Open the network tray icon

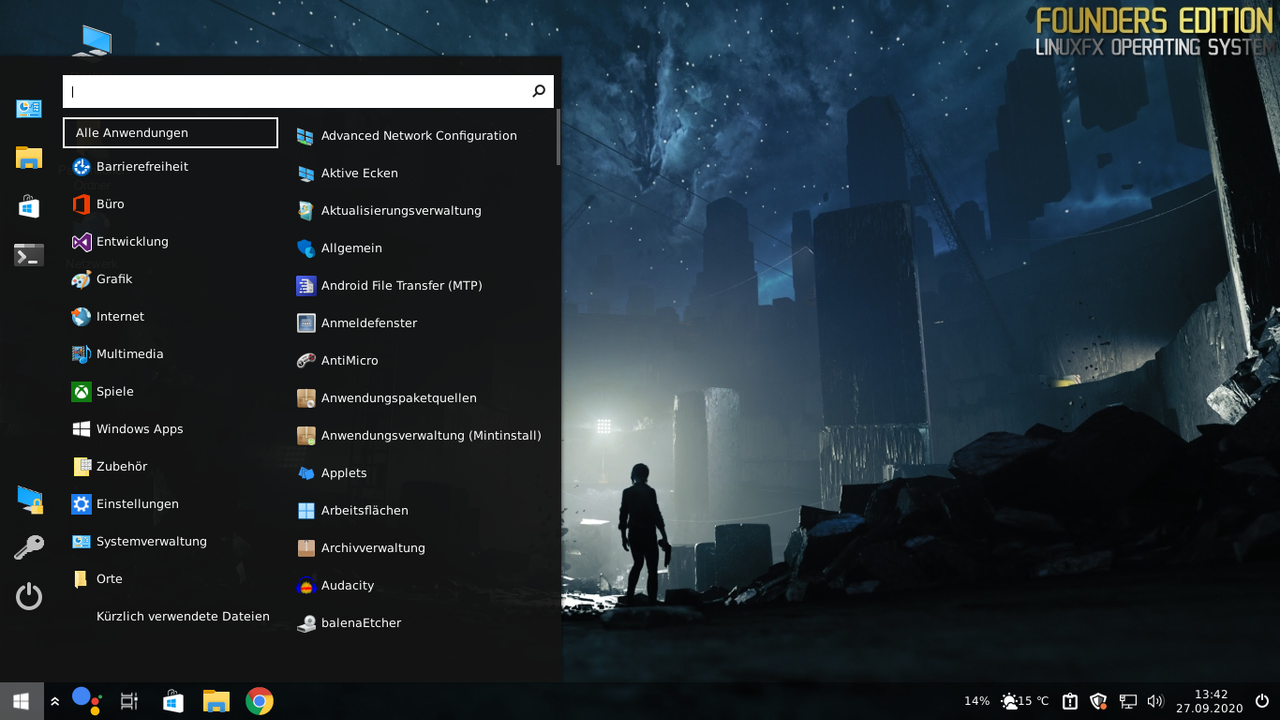pos(1128,702)
